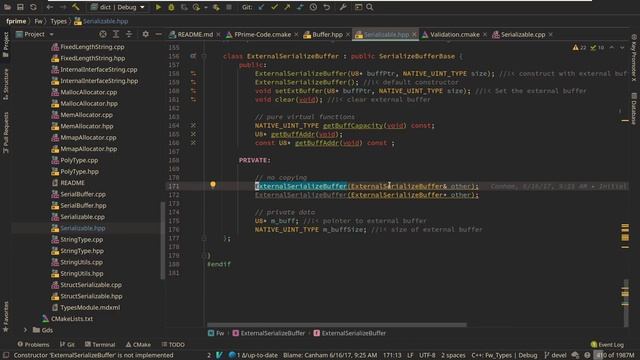Click the Git Commit checkmark icon
The height and width of the screenshot is (360, 640).
pyautogui.click(x=274, y=7)
